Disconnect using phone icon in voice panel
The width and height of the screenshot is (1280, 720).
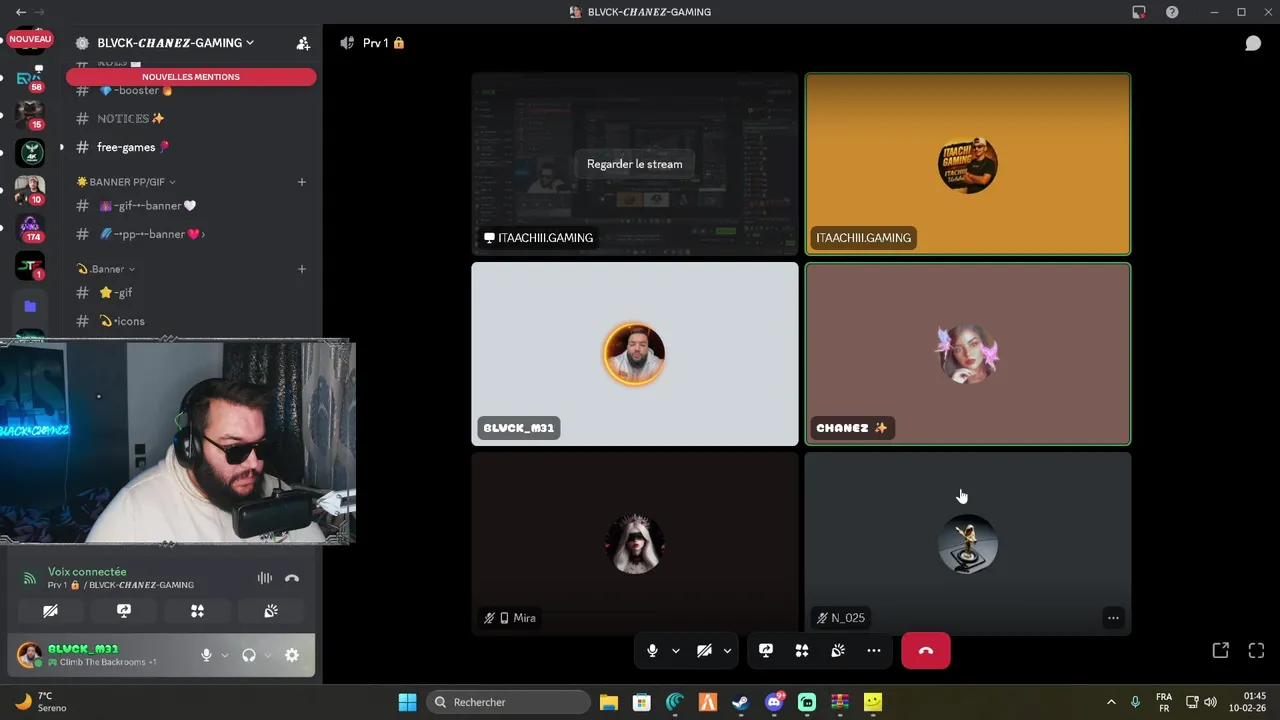tap(292, 578)
